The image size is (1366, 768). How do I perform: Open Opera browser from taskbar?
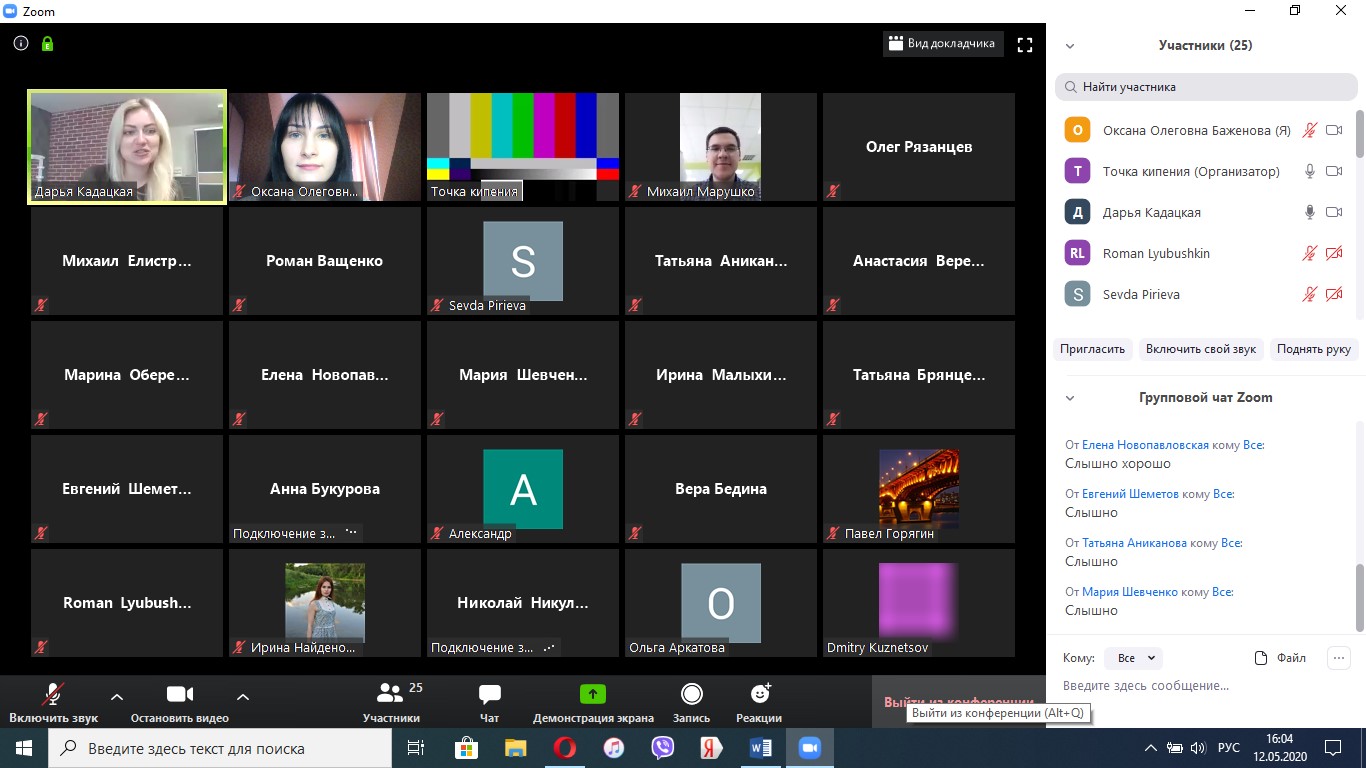click(x=564, y=748)
